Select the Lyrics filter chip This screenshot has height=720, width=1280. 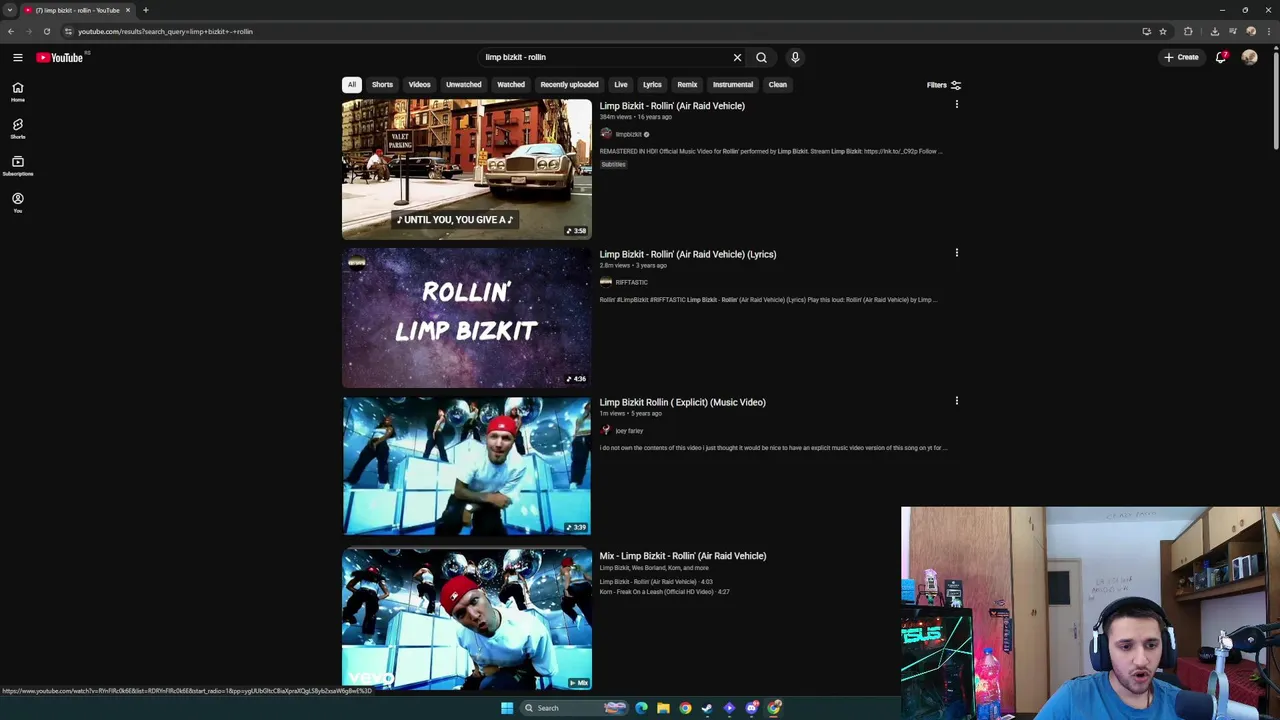click(652, 85)
